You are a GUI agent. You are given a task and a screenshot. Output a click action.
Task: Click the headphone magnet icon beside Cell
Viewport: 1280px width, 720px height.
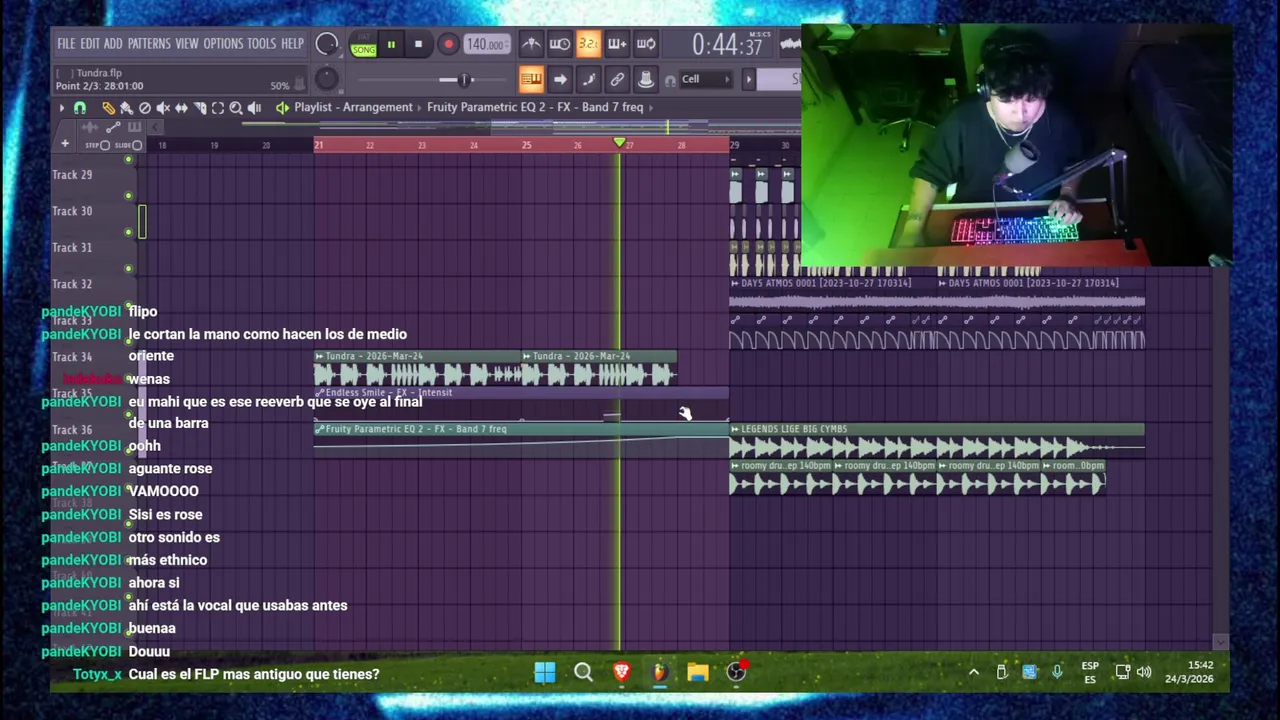[670, 80]
